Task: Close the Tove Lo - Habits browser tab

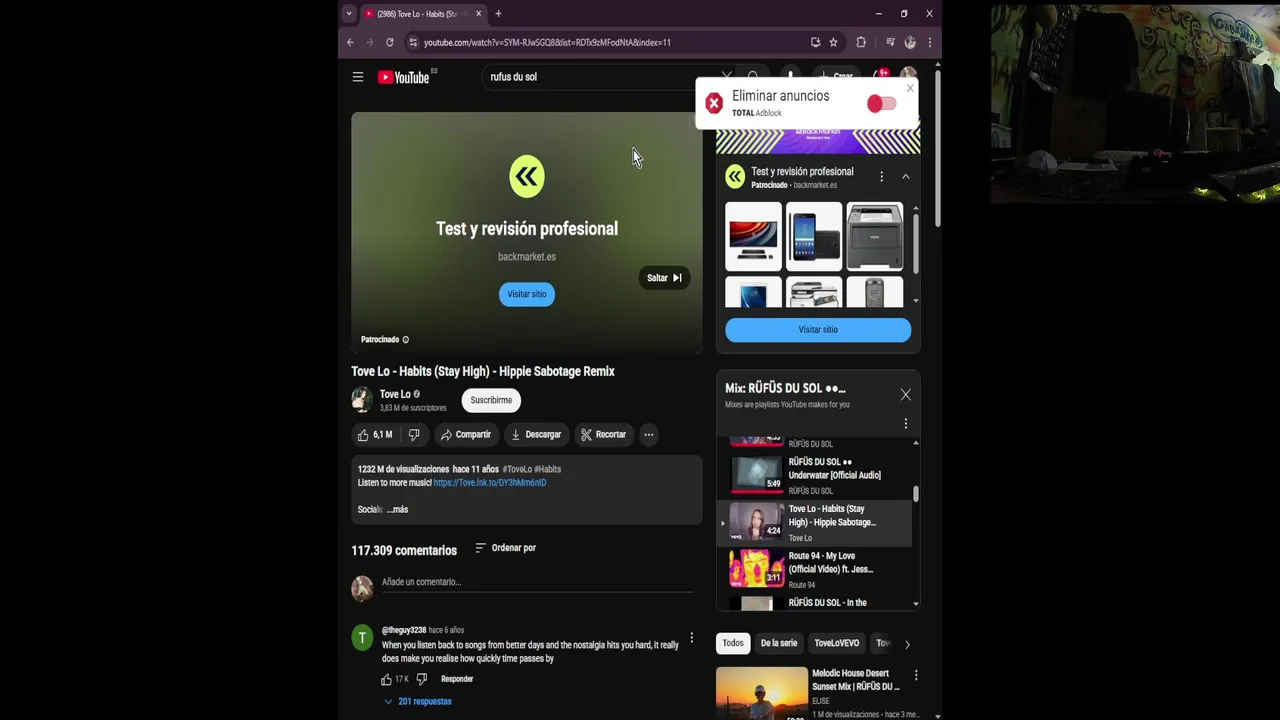Action: tap(478, 14)
